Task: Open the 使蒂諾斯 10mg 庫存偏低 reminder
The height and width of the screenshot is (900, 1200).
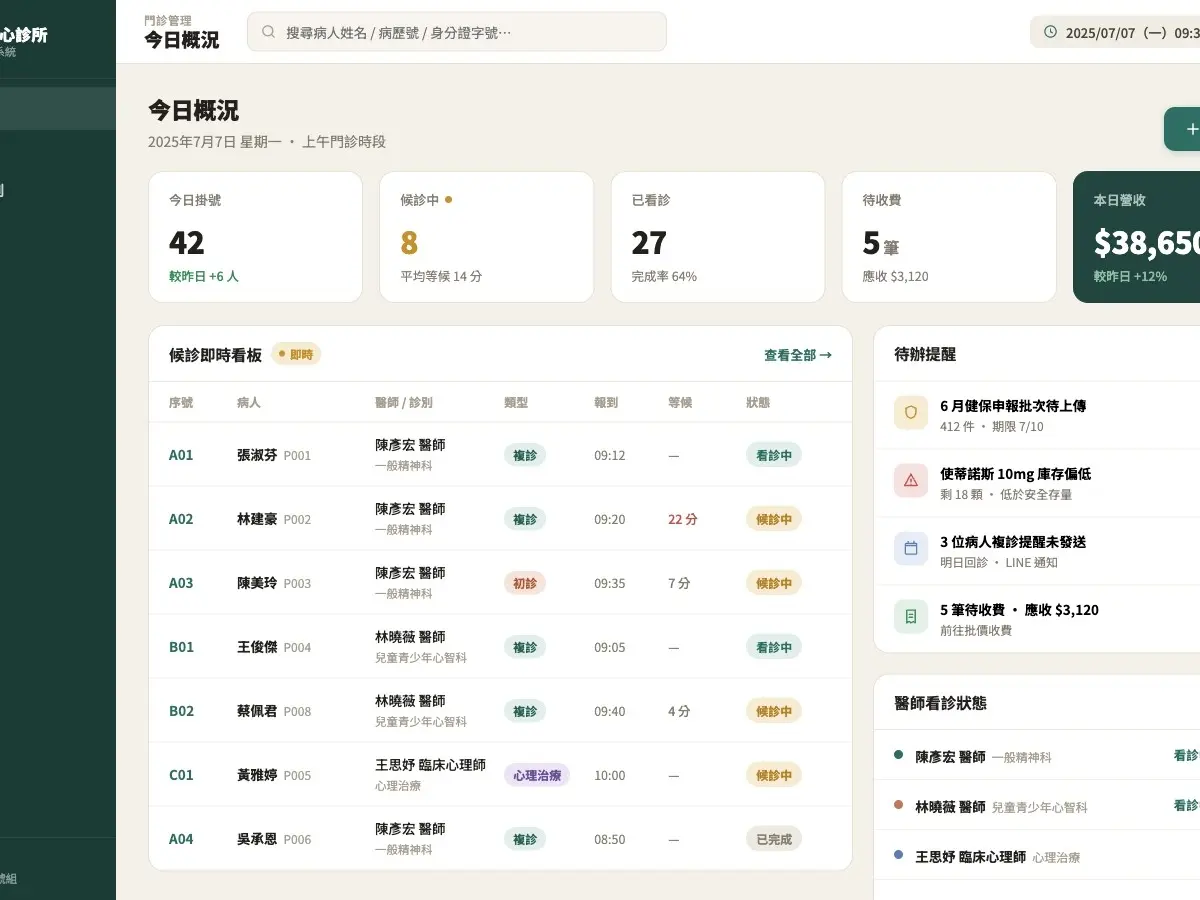Action: point(1037,483)
